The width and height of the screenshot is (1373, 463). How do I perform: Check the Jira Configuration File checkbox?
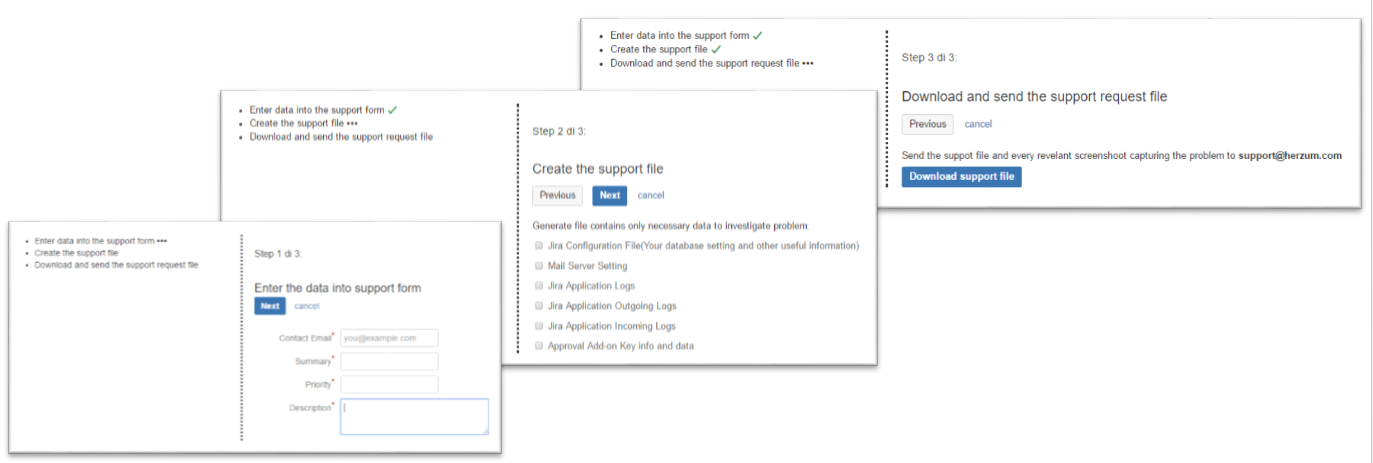[539, 246]
